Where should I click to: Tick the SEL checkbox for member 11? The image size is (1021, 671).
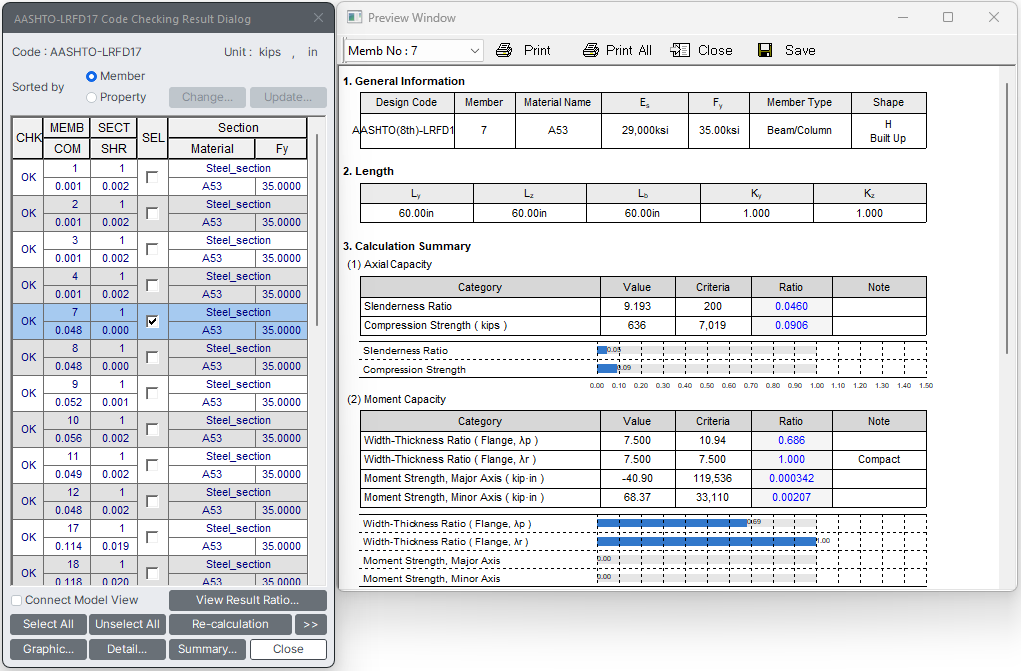point(152,465)
